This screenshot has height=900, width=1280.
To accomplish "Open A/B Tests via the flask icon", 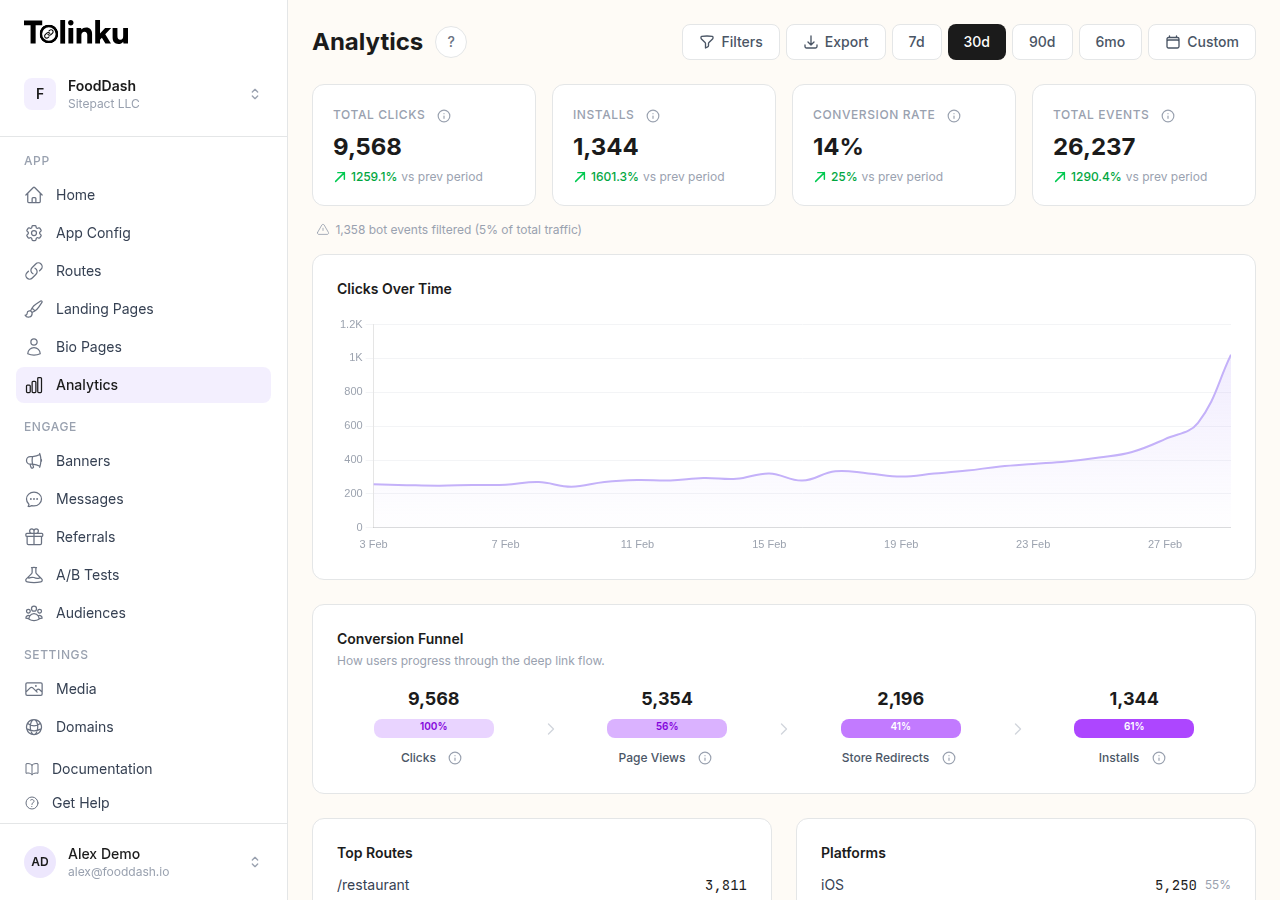I will 36,575.
